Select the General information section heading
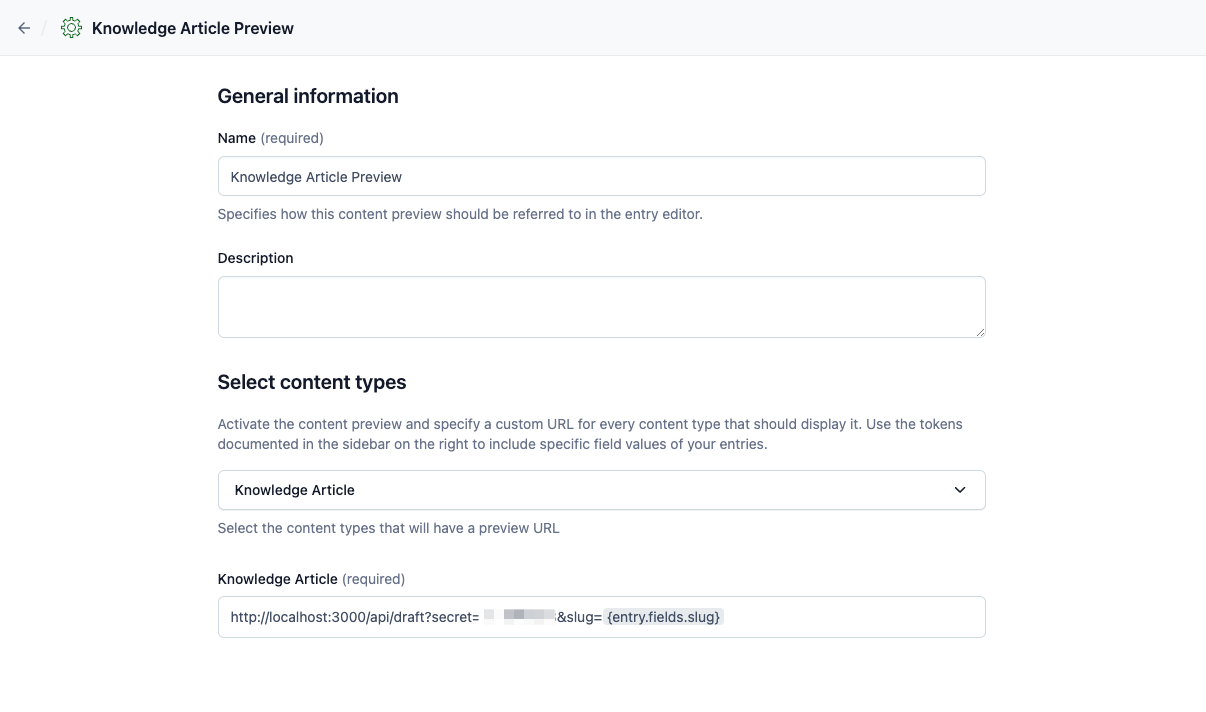This screenshot has width=1206, height=712. point(307,96)
